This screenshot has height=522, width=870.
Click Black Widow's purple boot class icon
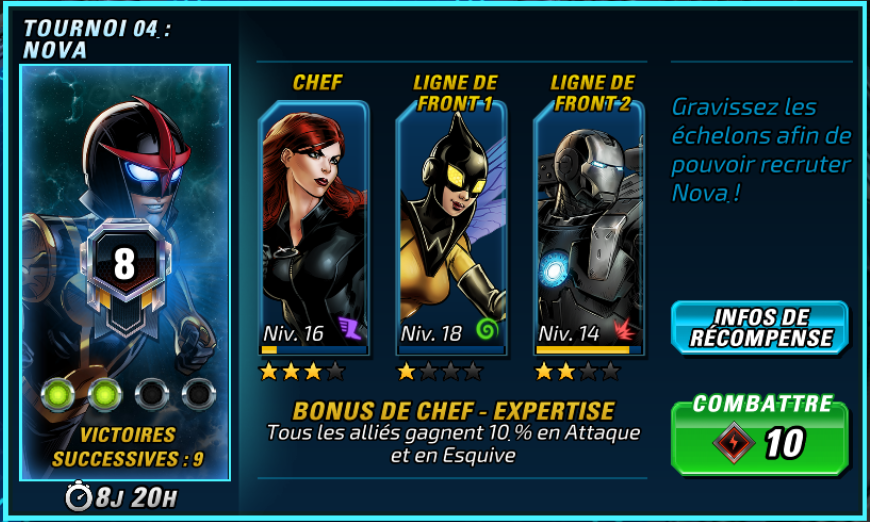pos(351,328)
